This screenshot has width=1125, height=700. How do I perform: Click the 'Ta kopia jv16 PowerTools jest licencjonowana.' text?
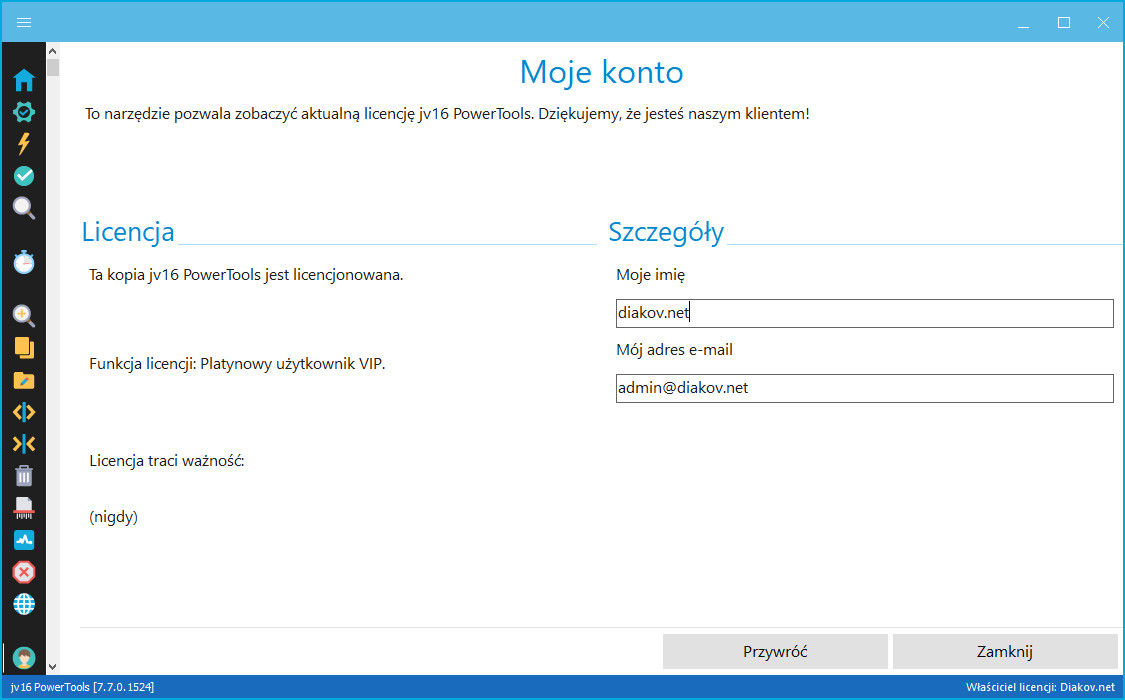coord(246,275)
